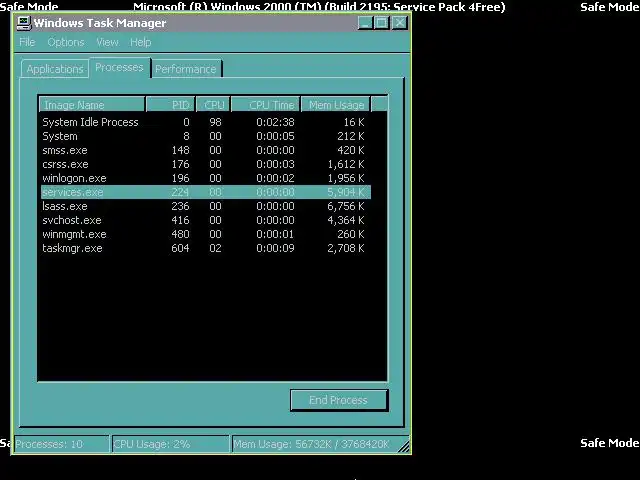Sort by CPU Time column header
The image size is (640, 480).
click(265, 104)
